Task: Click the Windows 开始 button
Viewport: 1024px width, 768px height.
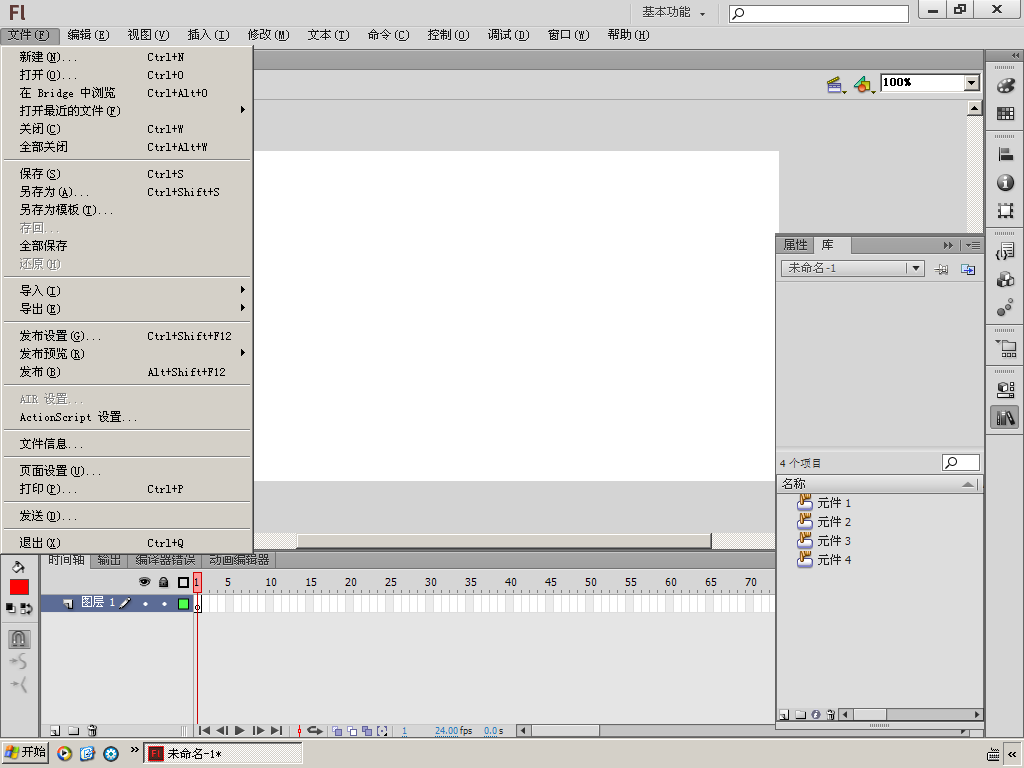Action: (x=25, y=753)
